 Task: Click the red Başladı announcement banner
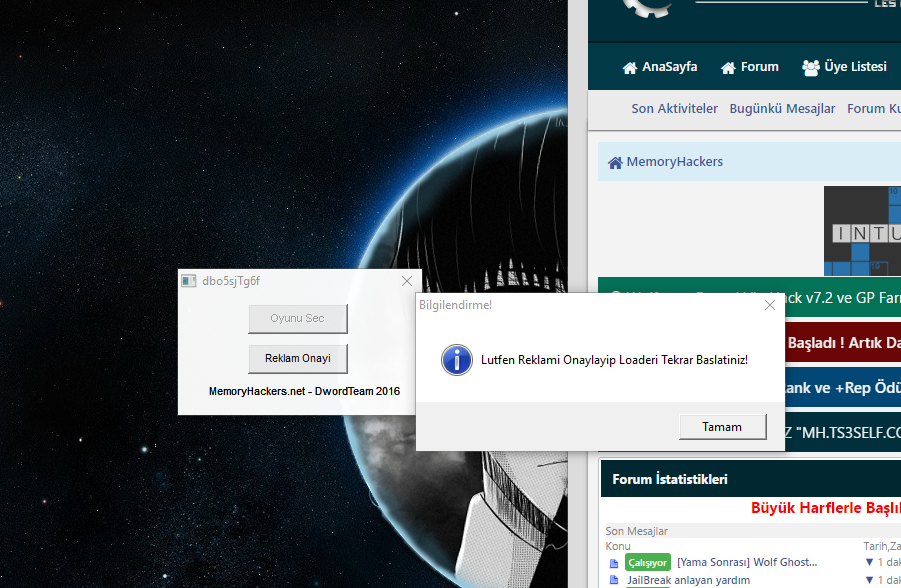(x=843, y=343)
